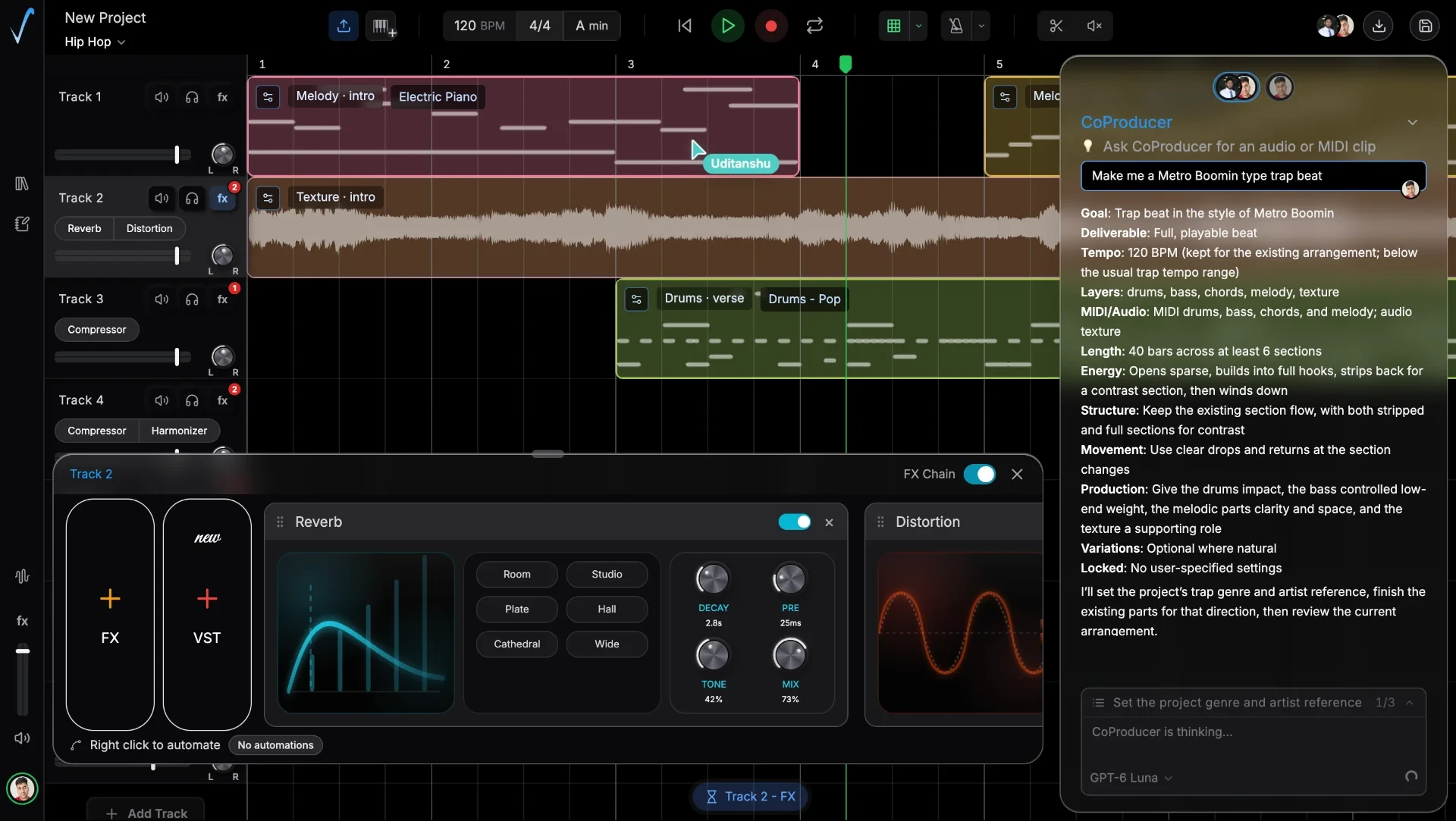Save the project with the floppy icon
The height and width of the screenshot is (821, 1456).
point(1425,26)
